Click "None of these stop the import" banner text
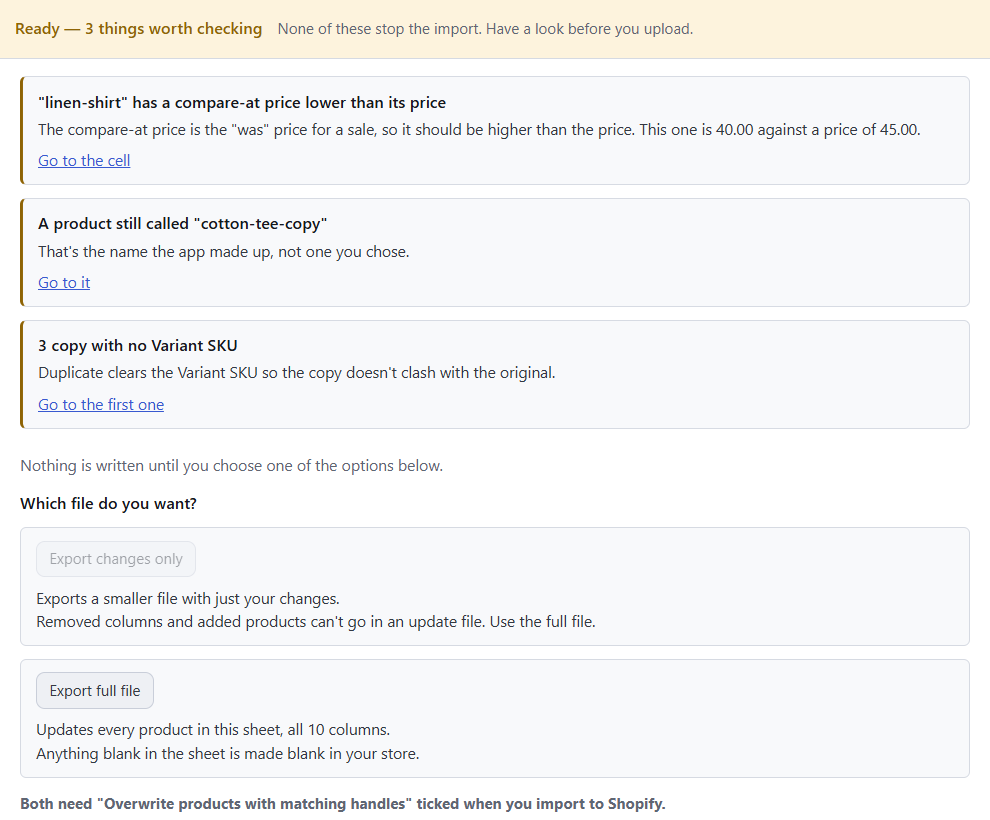 pyautogui.click(x=486, y=29)
